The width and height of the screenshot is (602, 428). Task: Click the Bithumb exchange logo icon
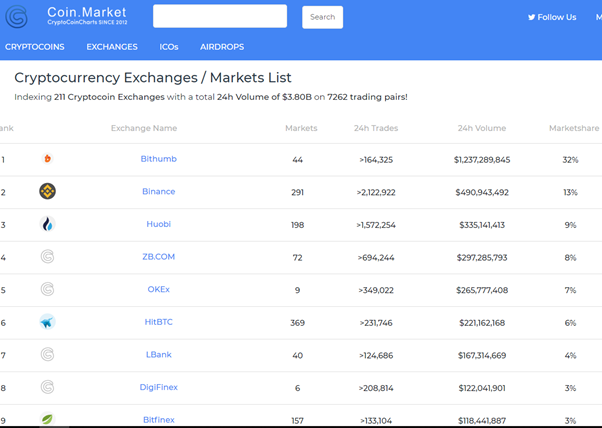pos(47,159)
